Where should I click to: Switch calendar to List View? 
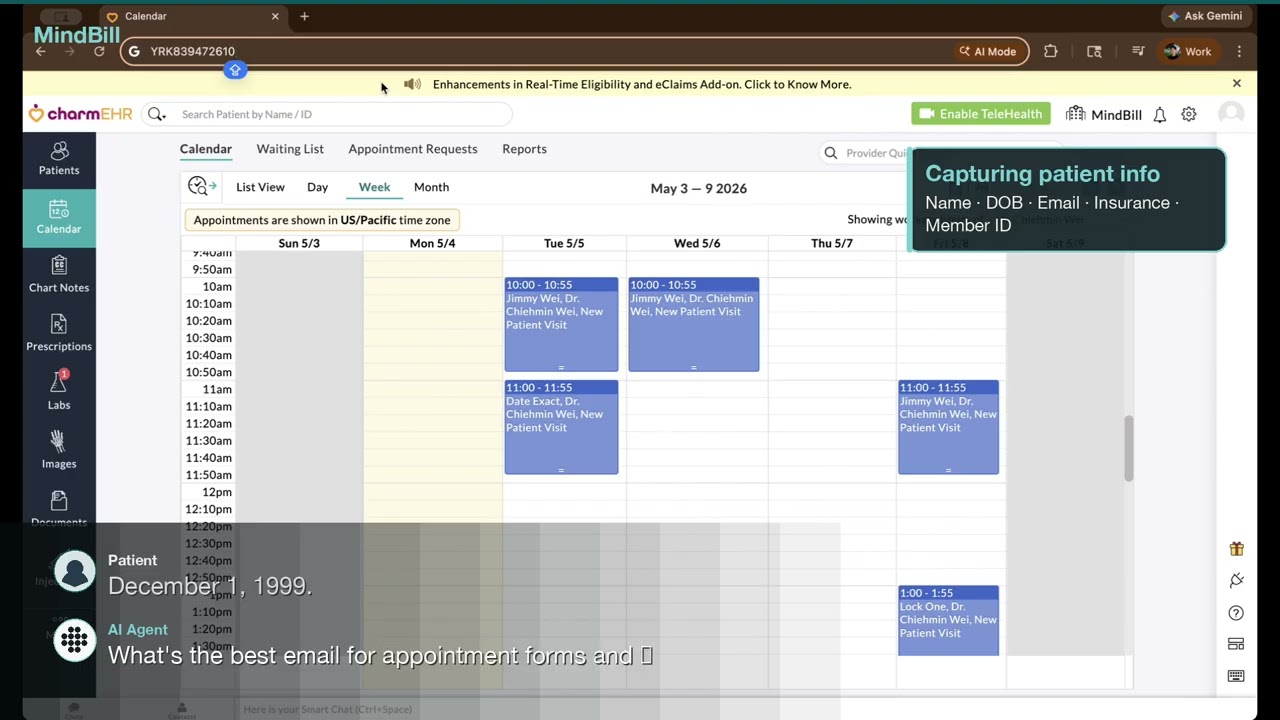coord(260,187)
